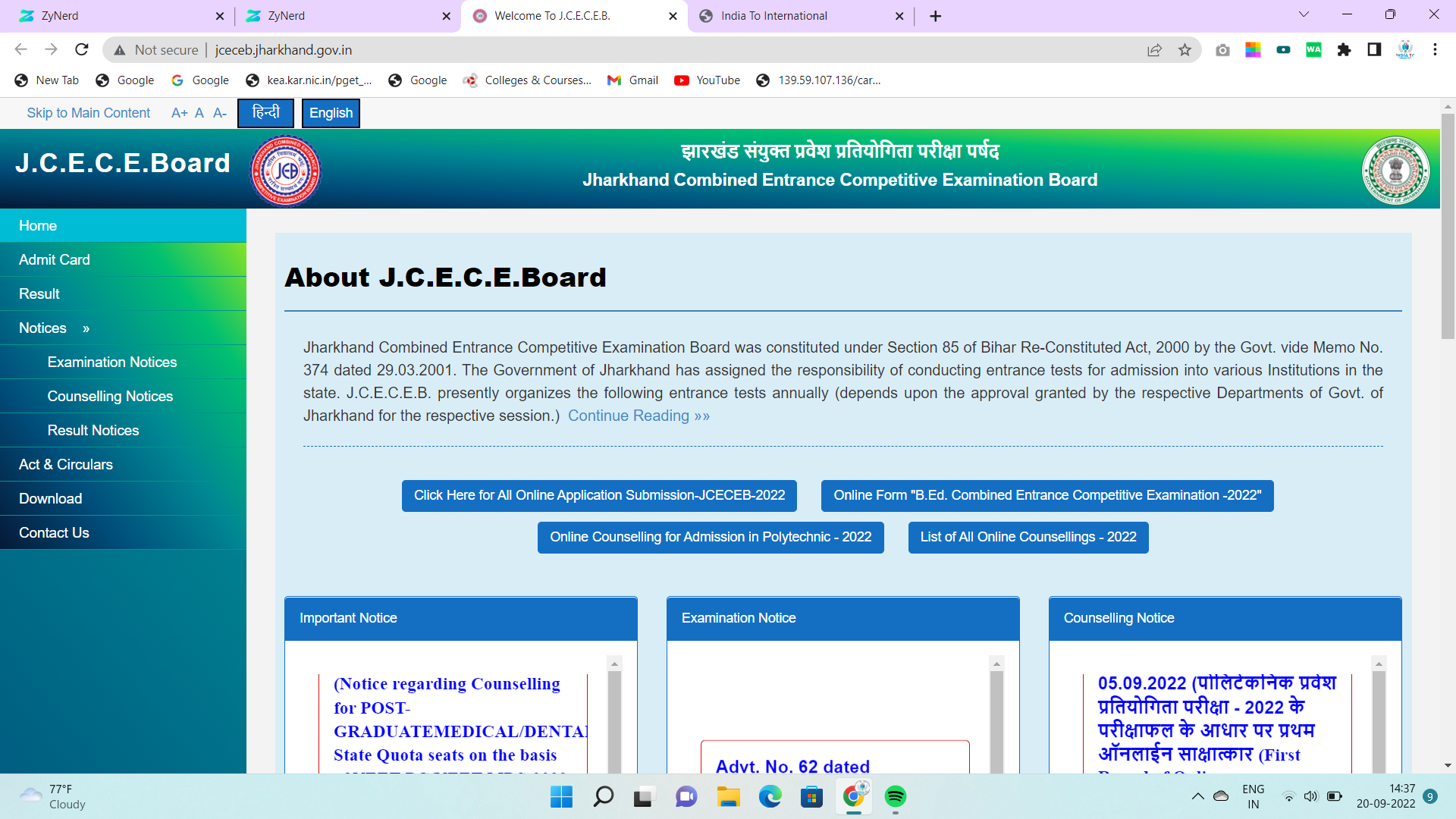Open taskbar Search magnifier

[x=603, y=796]
